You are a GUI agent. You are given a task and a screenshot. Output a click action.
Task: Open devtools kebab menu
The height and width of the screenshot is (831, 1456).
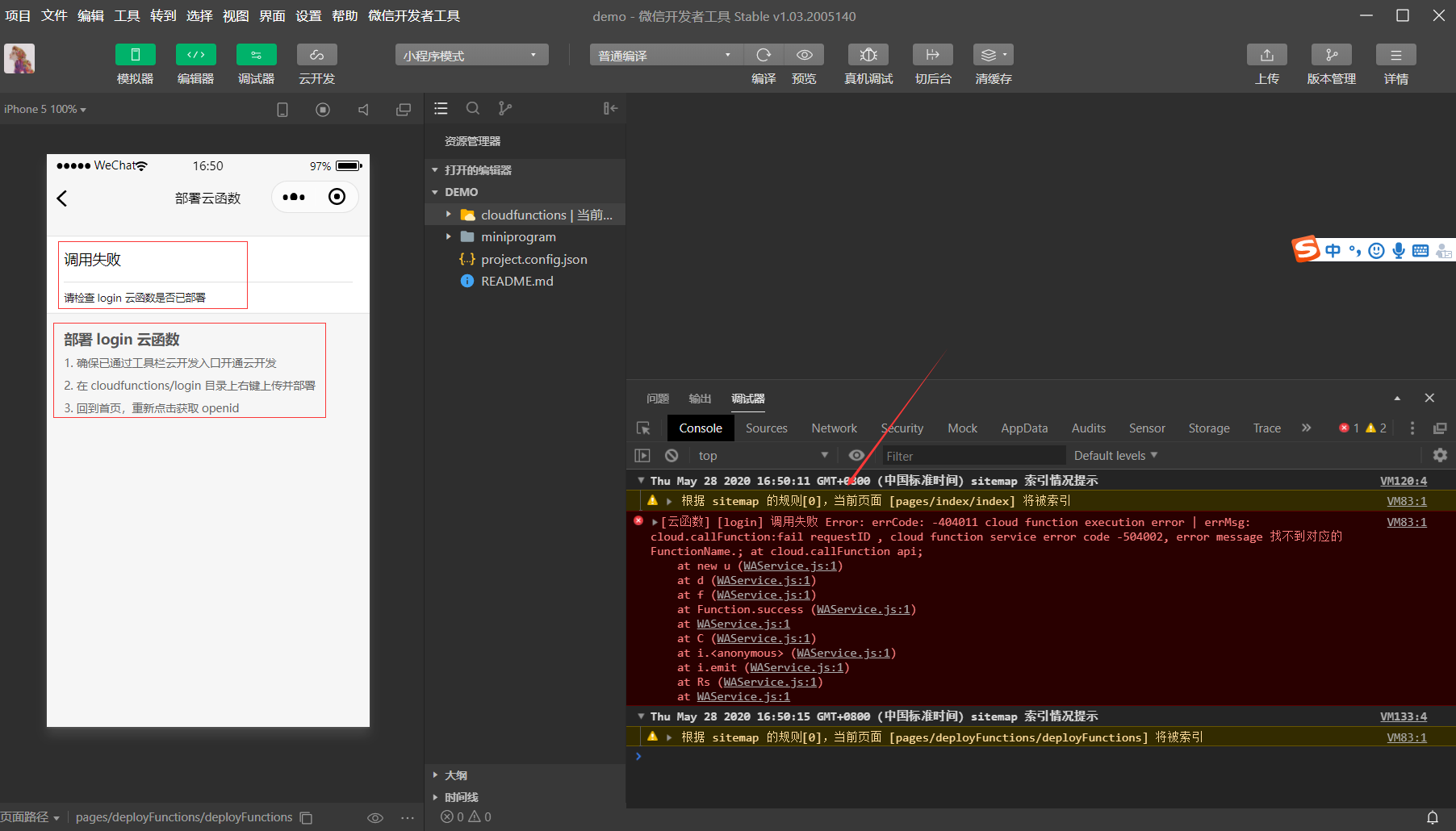(x=1412, y=428)
